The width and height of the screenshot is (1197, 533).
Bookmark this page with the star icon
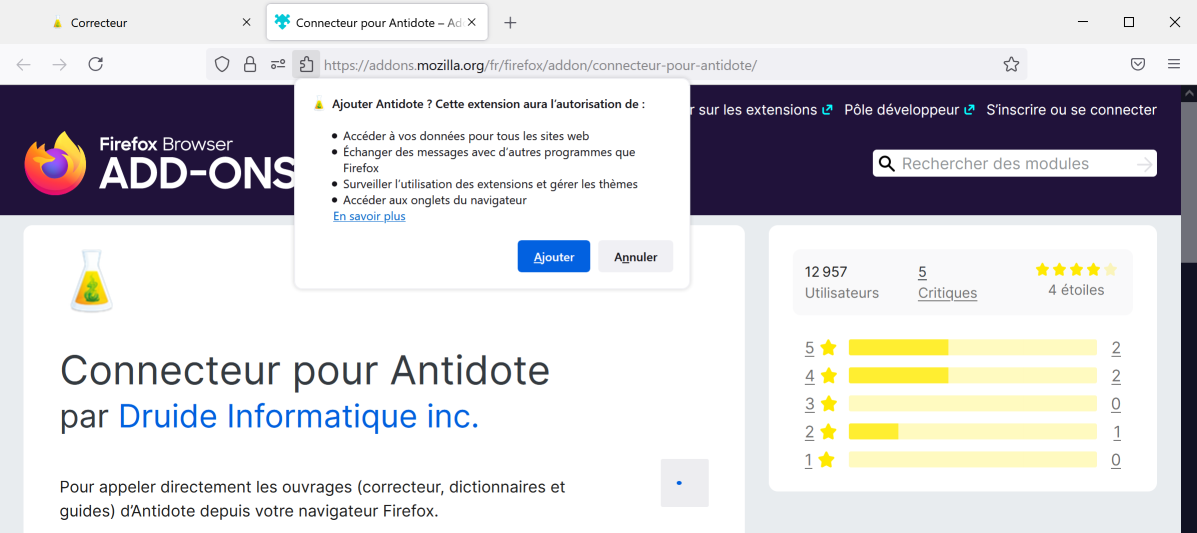1011,64
